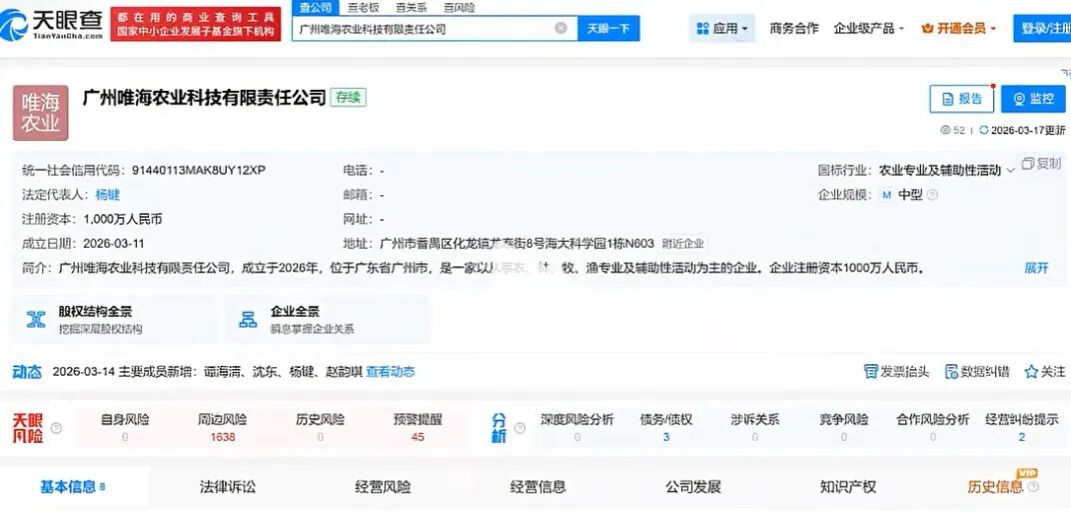Click the 应用 grid icon menu

coord(722,29)
